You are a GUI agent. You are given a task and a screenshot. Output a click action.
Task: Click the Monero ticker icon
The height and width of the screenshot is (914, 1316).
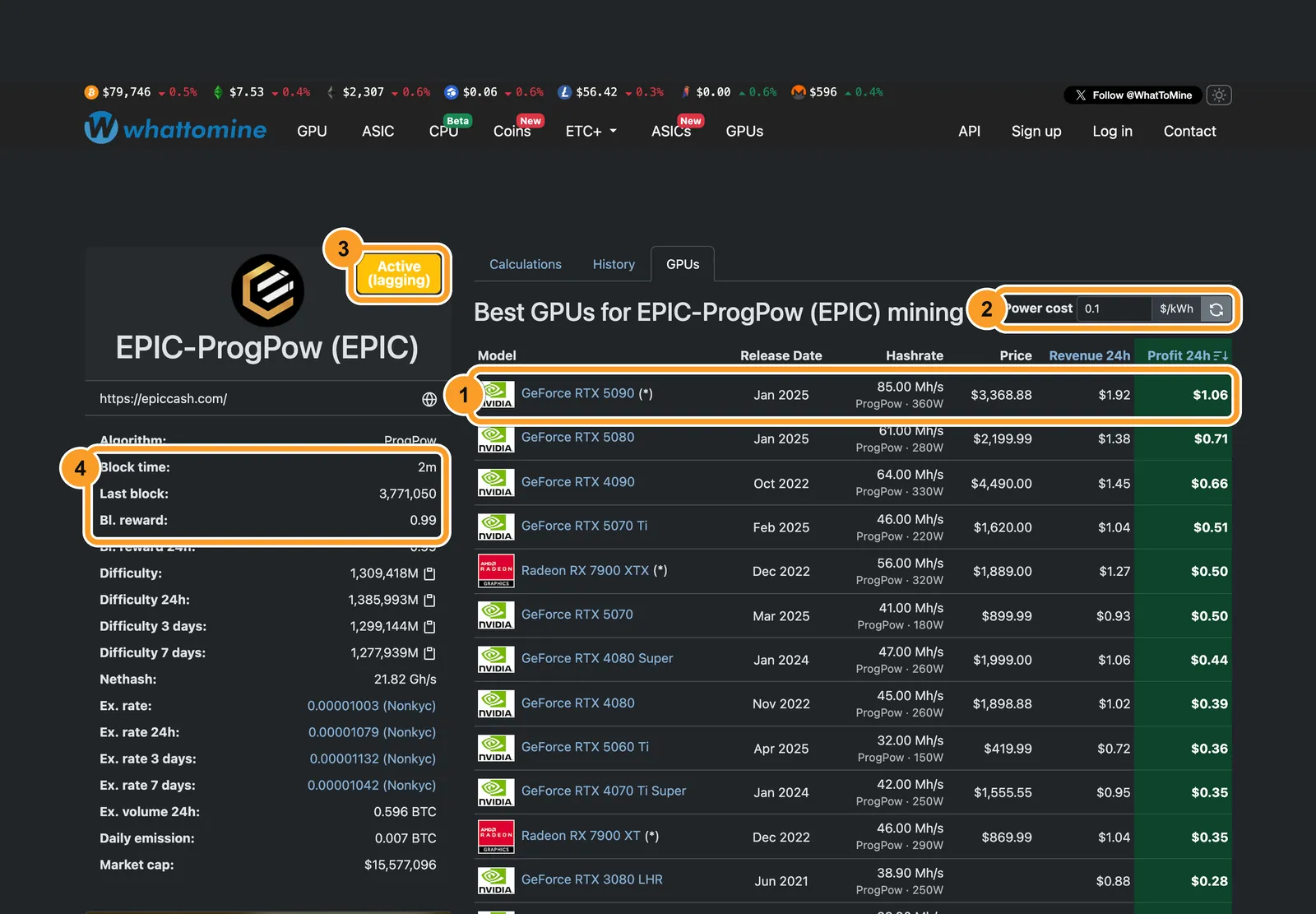click(798, 92)
